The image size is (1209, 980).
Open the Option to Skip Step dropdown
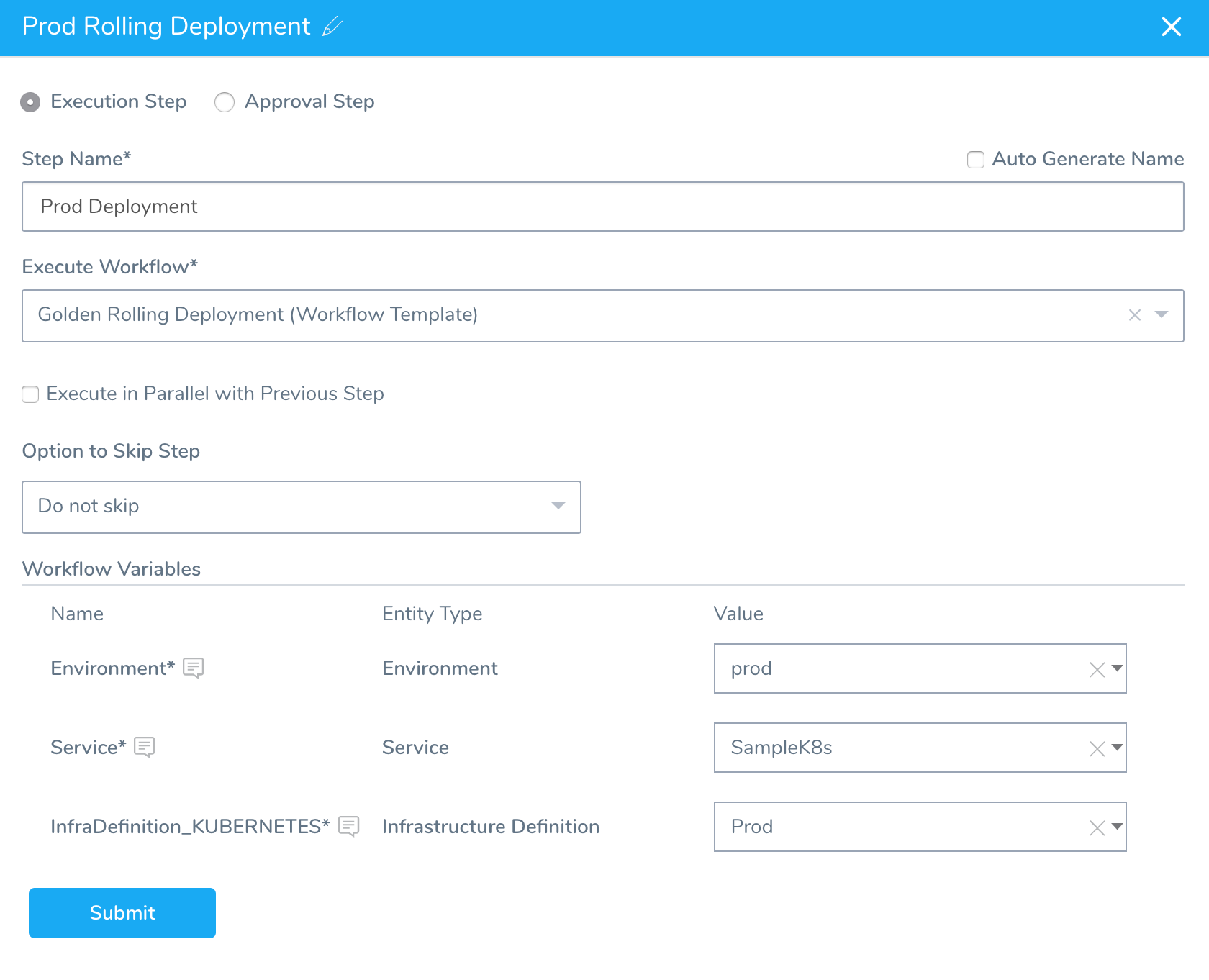coord(302,507)
